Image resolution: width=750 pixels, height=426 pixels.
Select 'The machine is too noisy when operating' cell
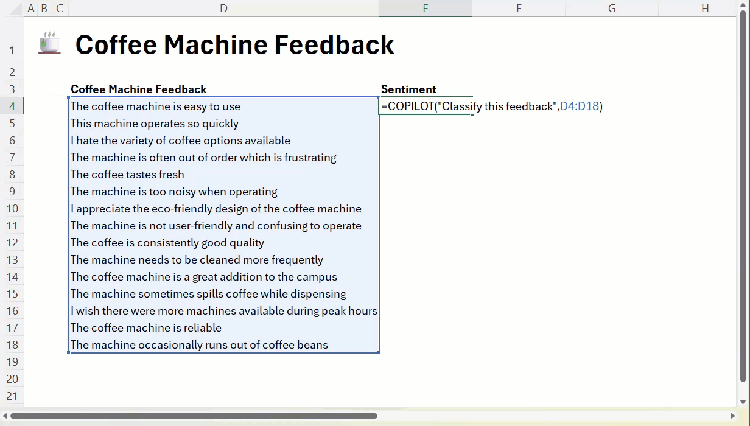[174, 191]
